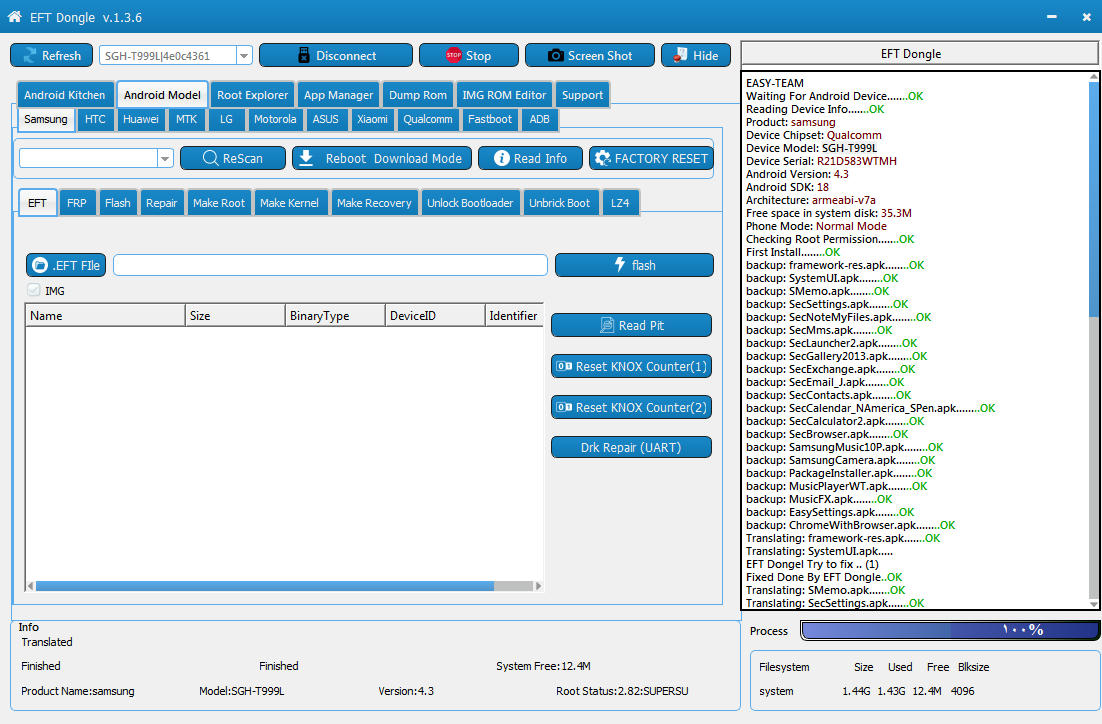This screenshot has width=1102, height=724.
Task: Select the HTC brand tab
Action: (x=95, y=119)
